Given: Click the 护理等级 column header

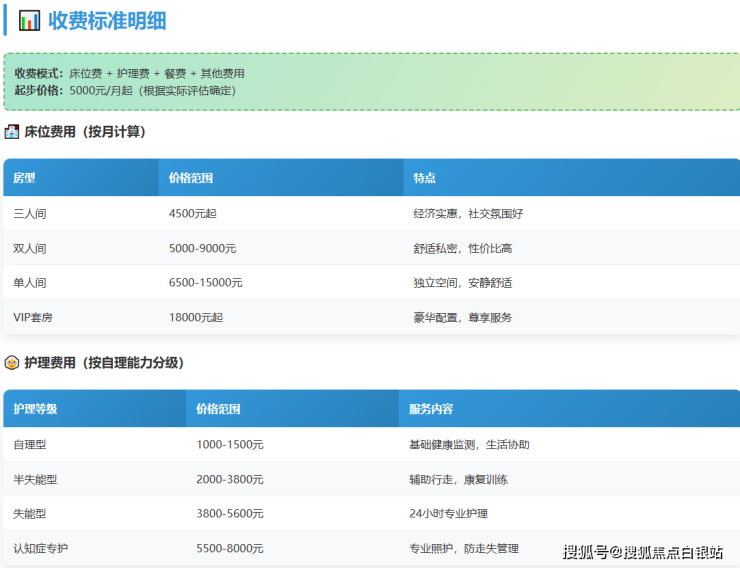Looking at the screenshot, I should 35,409.
